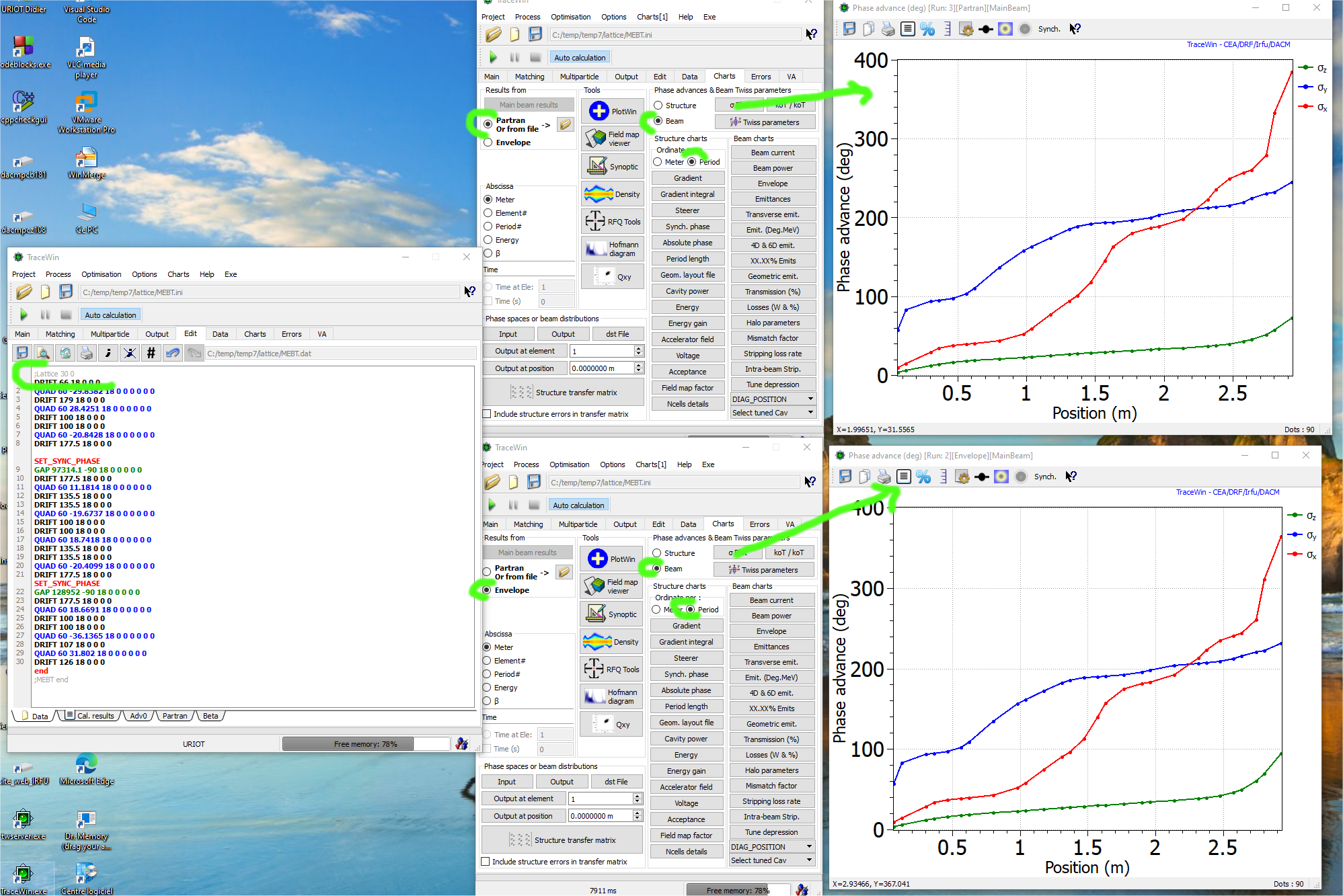
Task: Increase Output at element stepper in upper window
Action: click(x=638, y=348)
